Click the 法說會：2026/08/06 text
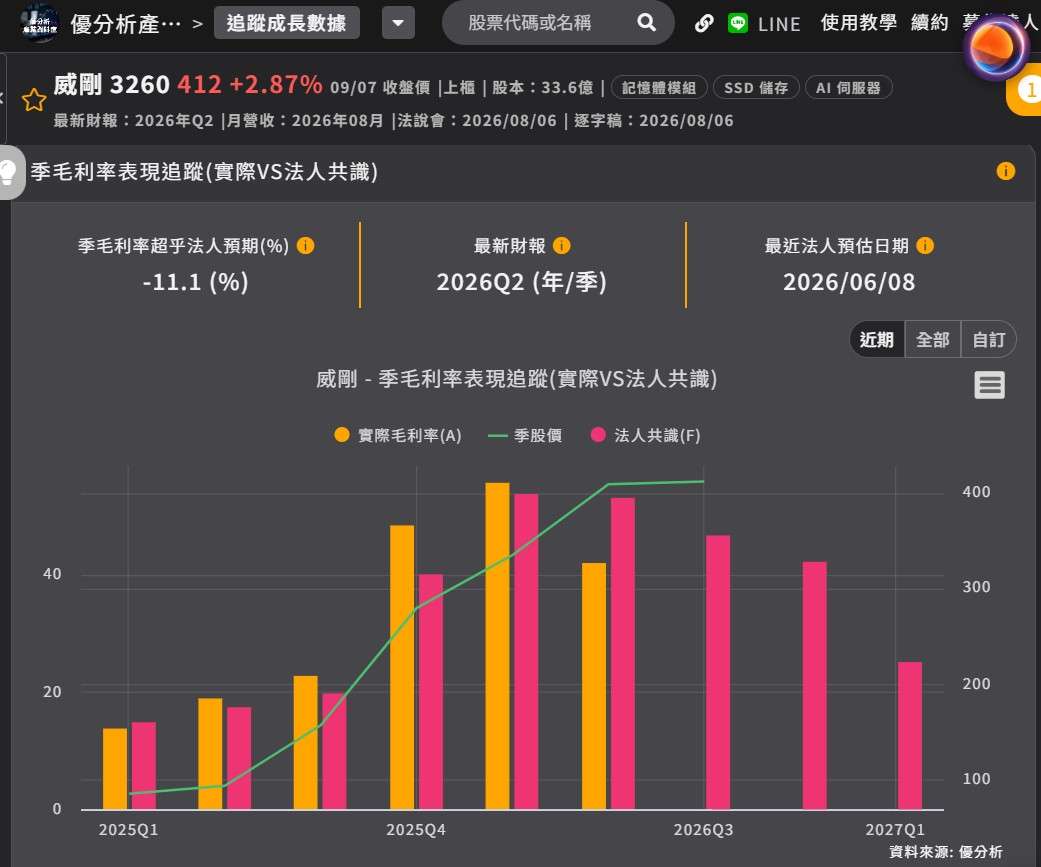 click(x=477, y=121)
